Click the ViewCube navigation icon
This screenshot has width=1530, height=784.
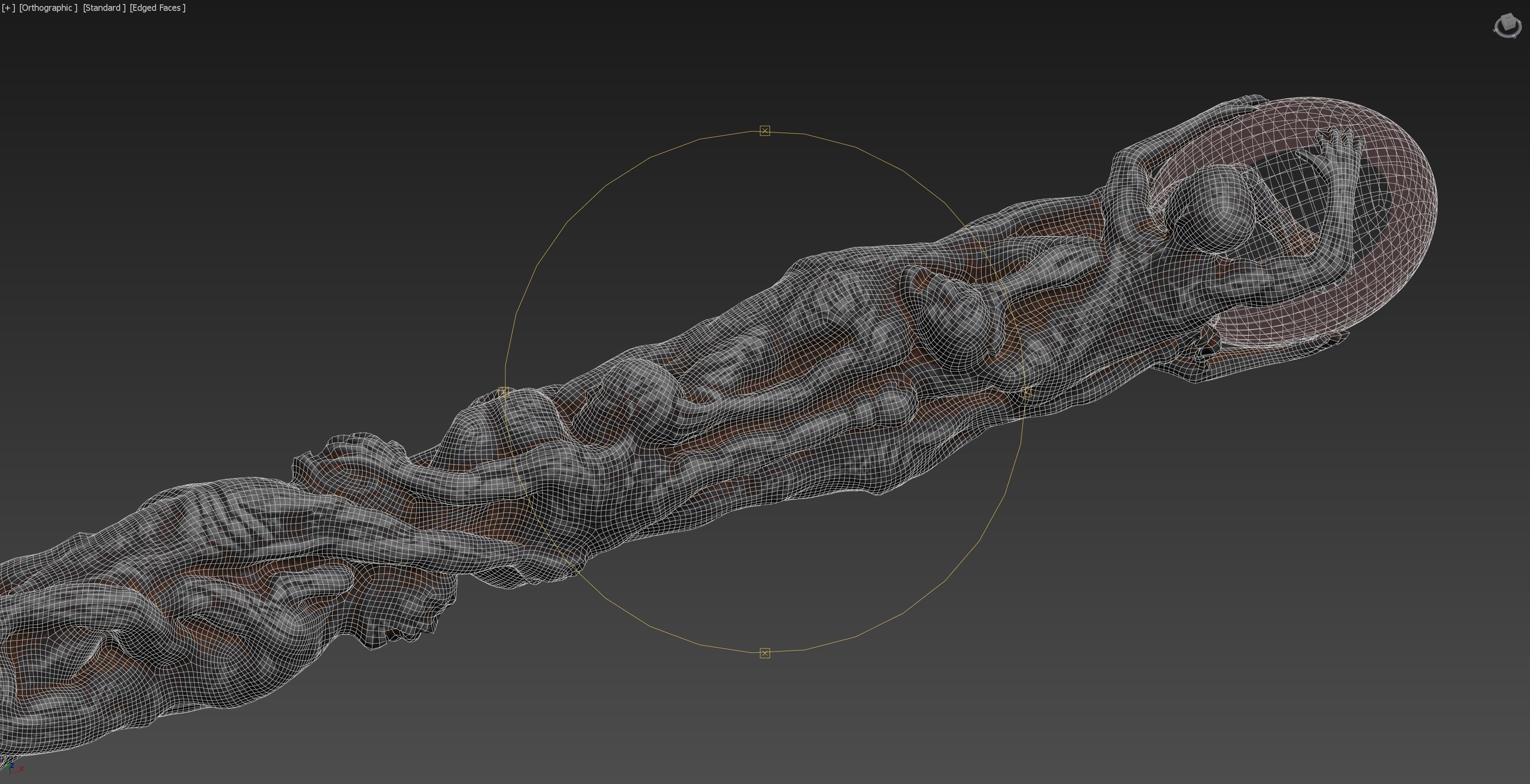click(x=1507, y=26)
